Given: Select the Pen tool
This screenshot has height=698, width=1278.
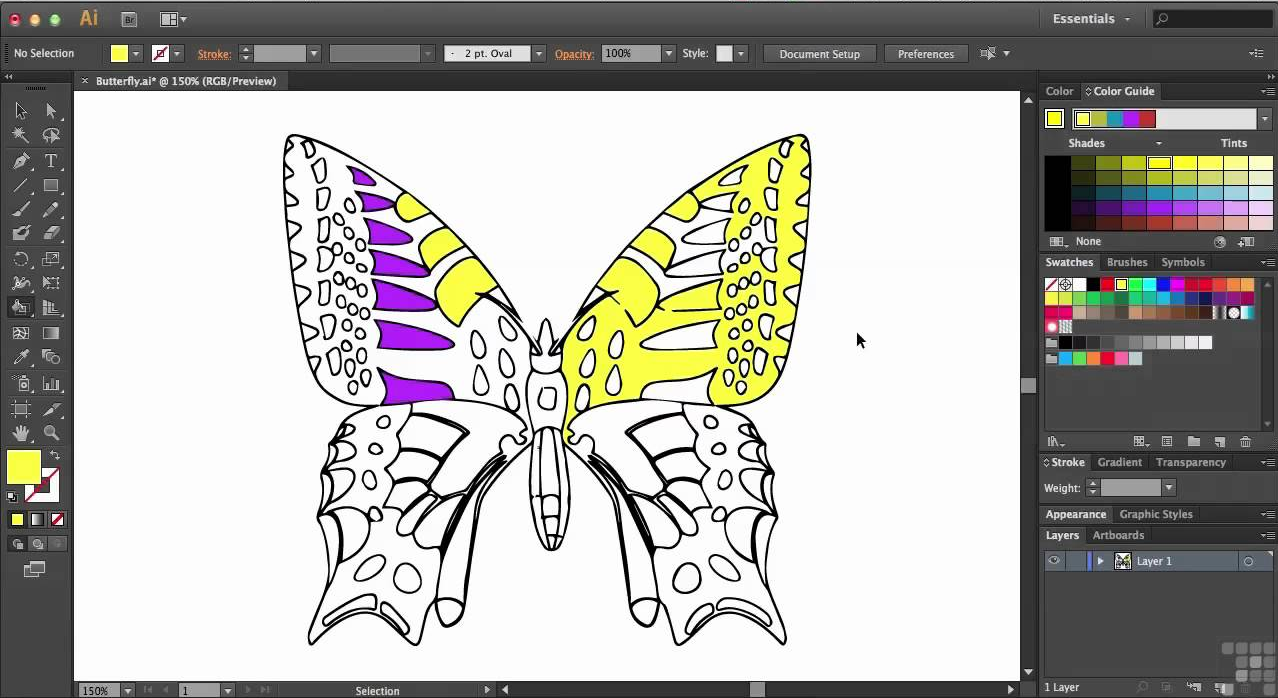Looking at the screenshot, I should click(x=21, y=161).
